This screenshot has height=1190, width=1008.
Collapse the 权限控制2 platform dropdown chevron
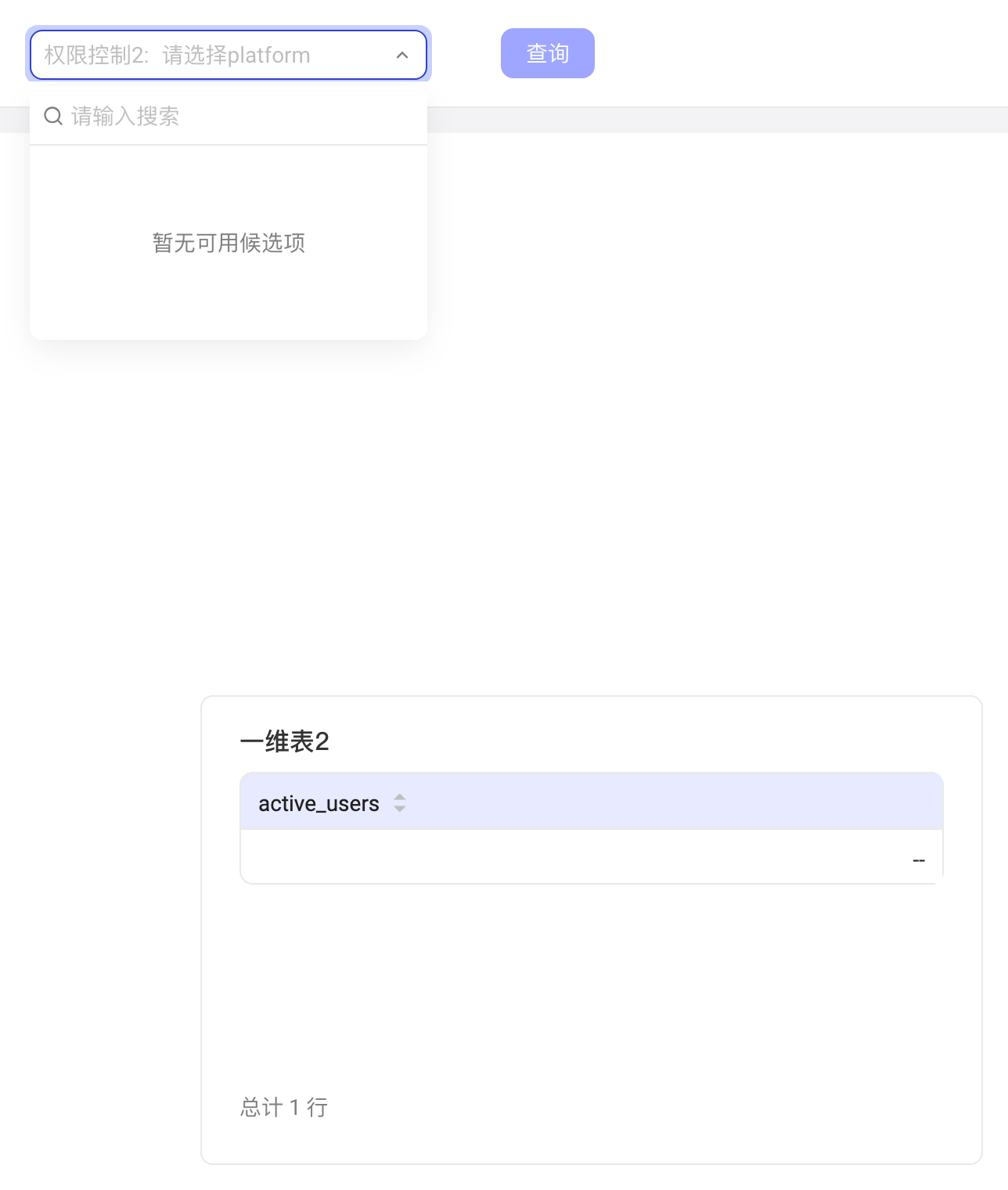tap(402, 55)
